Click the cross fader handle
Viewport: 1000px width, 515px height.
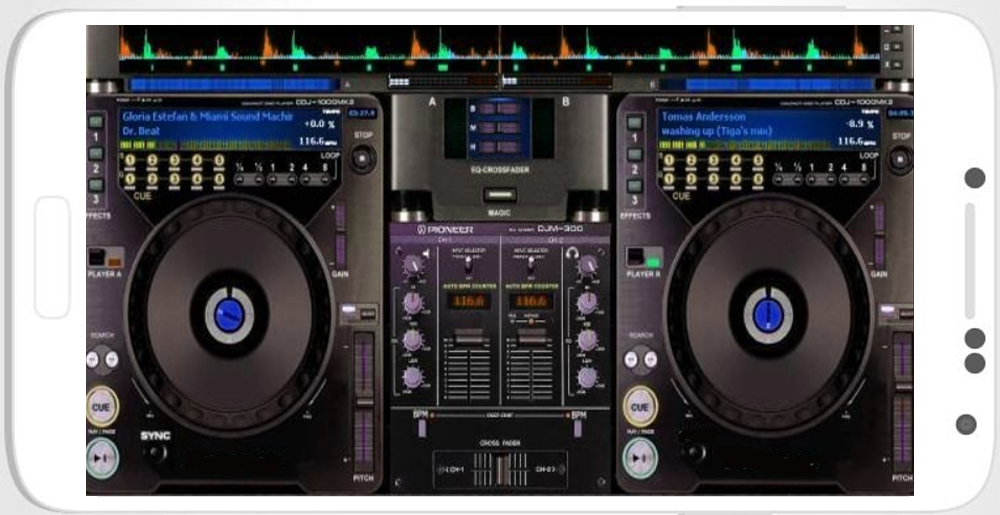tap(503, 470)
